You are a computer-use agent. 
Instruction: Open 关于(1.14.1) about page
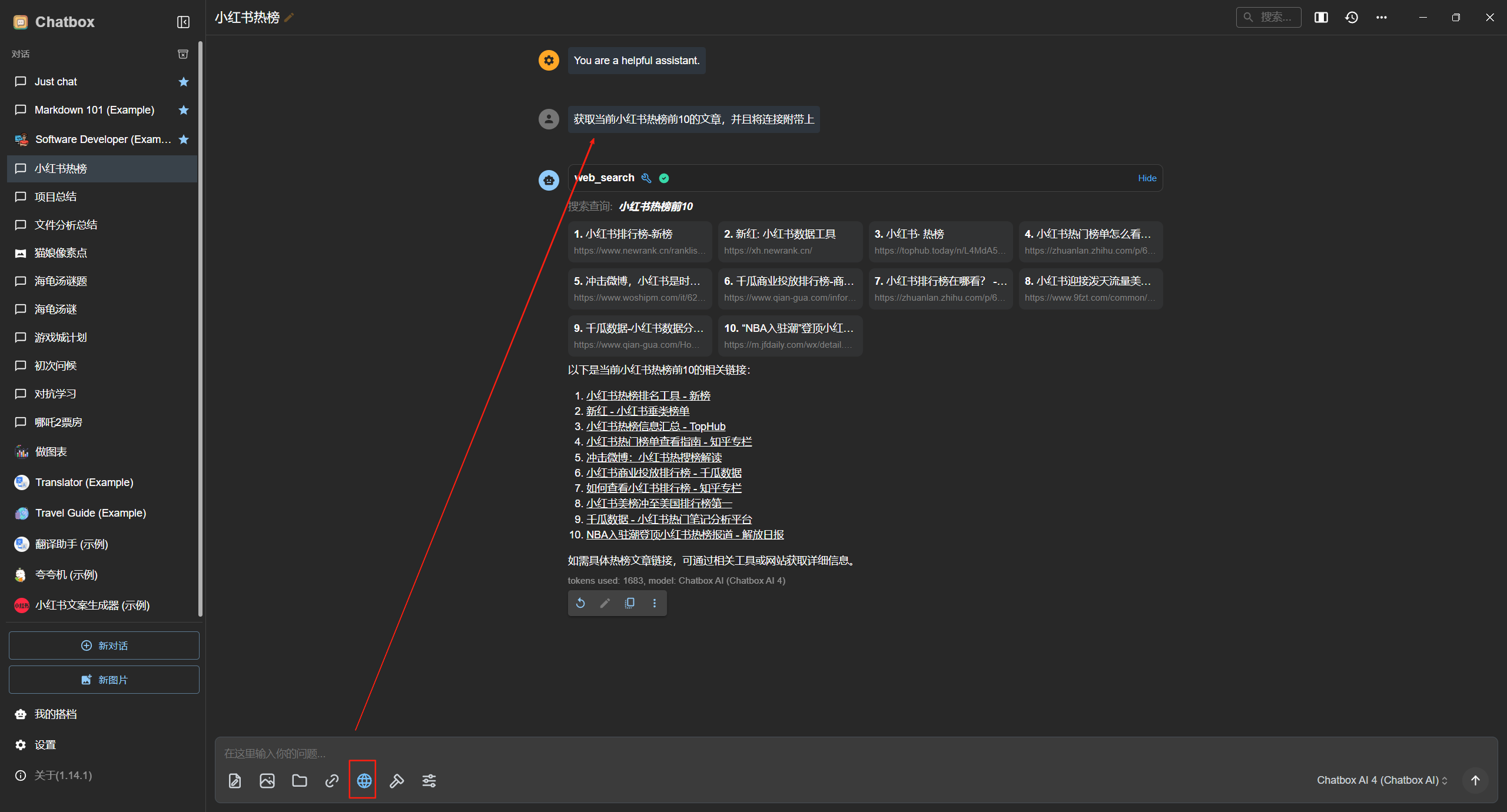pyautogui.click(x=102, y=775)
